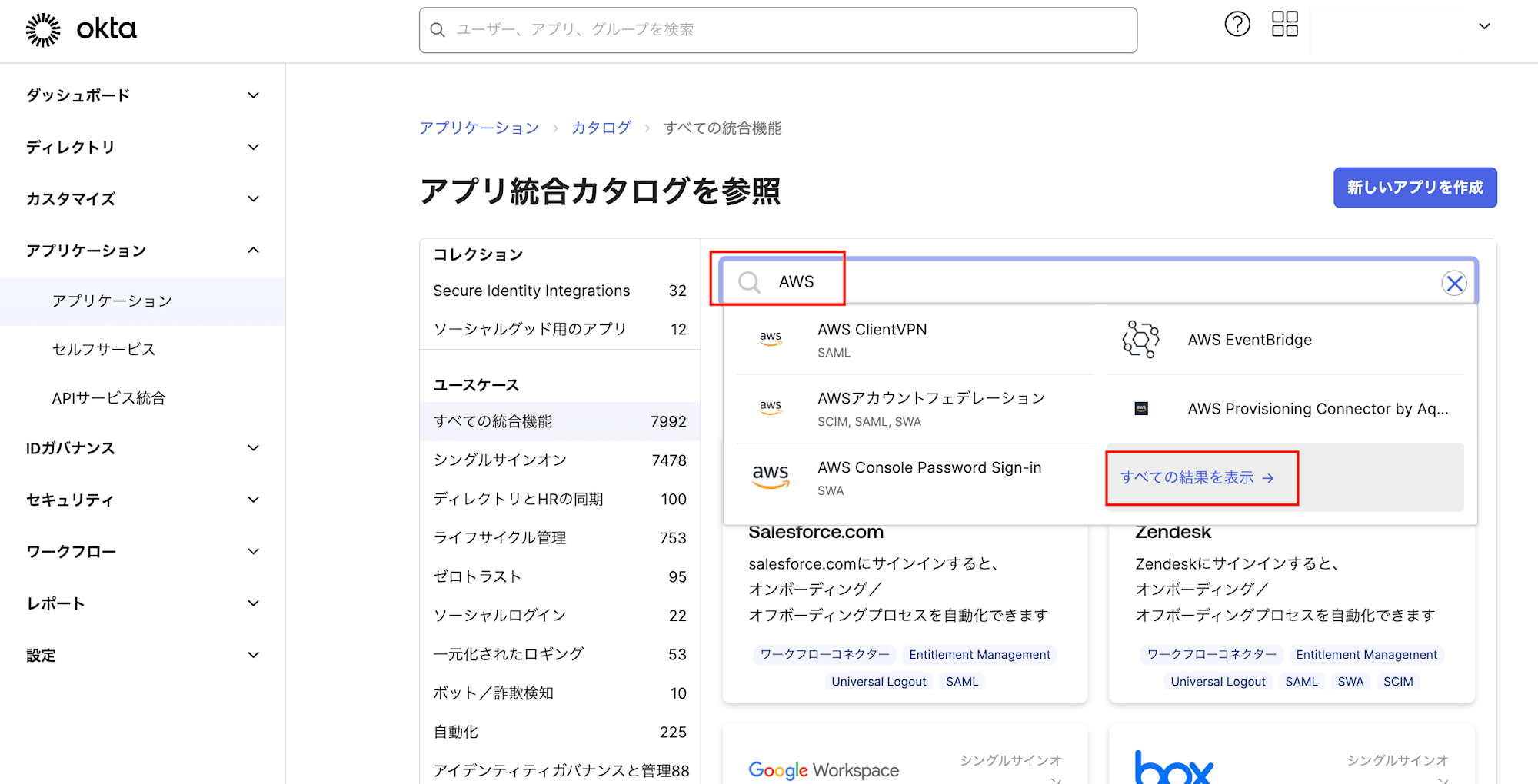The width and height of the screenshot is (1538, 784).
Task: Click the top search field for users, apps, groups
Action: click(x=778, y=30)
